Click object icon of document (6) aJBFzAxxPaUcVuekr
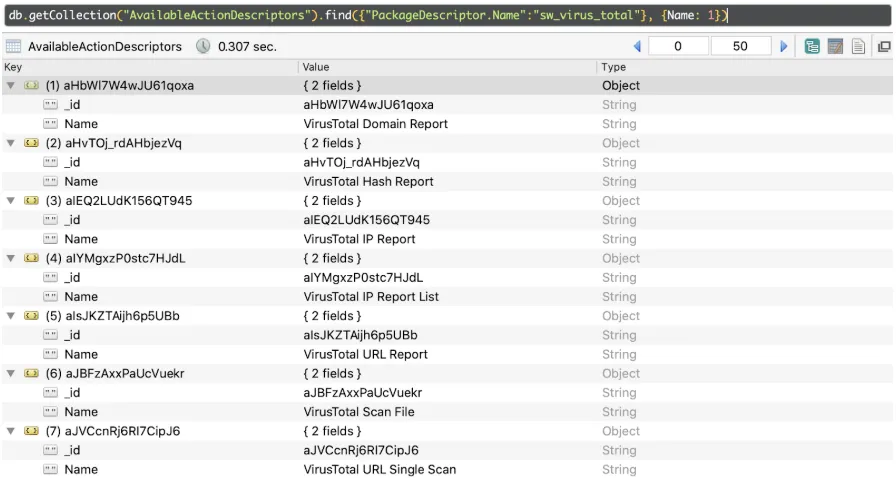 point(31,373)
